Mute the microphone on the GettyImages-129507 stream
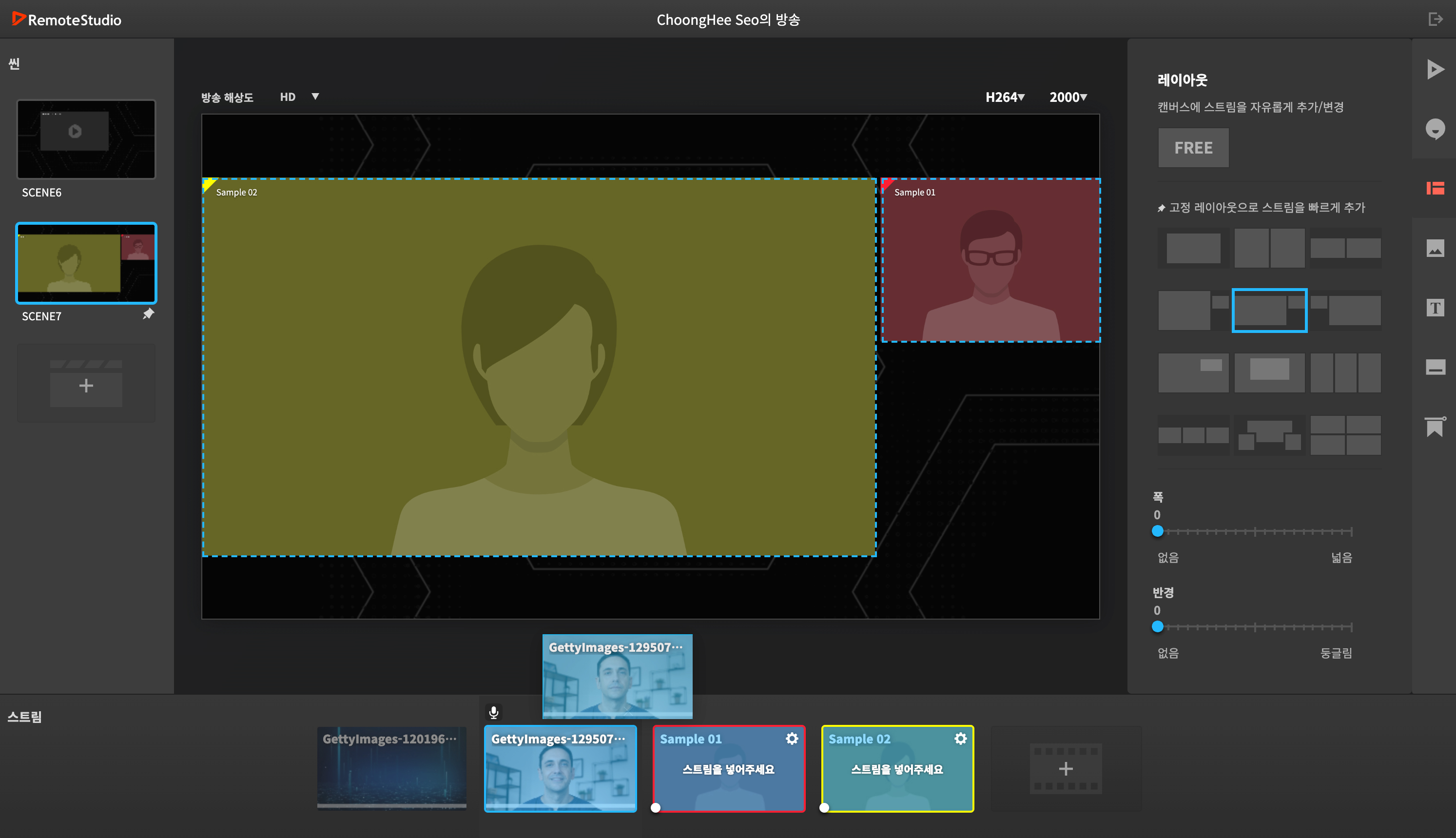Image resolution: width=1456 pixels, height=838 pixels. pyautogui.click(x=494, y=712)
